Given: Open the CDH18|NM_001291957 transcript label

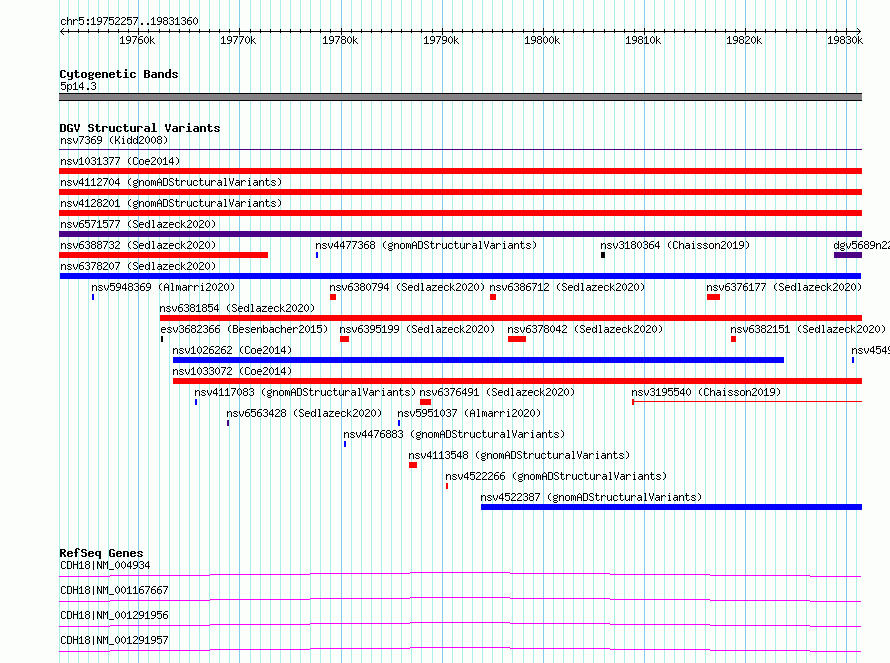Looking at the screenshot, I should pyautogui.click(x=114, y=640).
